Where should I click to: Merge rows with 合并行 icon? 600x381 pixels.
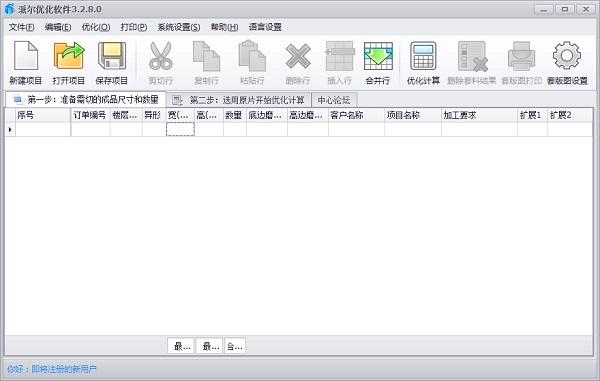point(378,56)
